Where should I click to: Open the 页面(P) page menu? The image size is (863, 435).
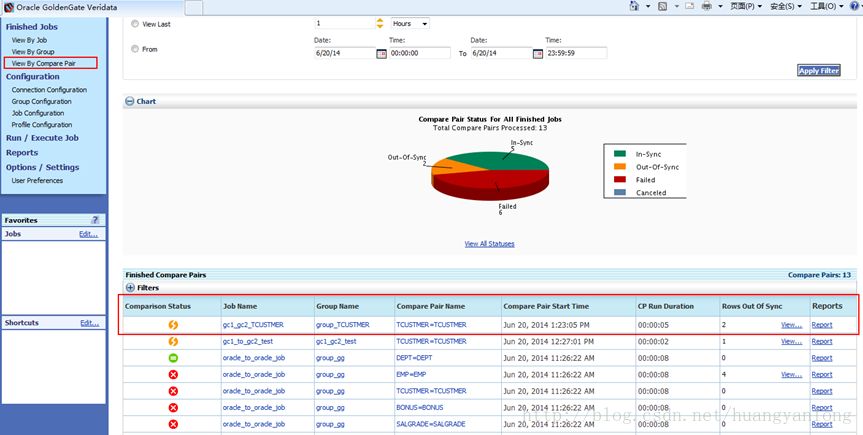tap(746, 6)
